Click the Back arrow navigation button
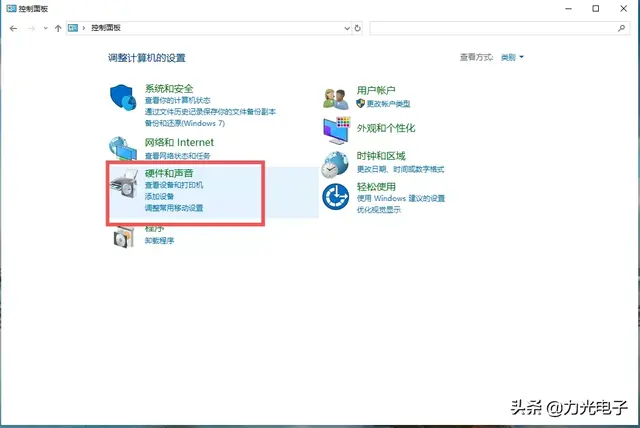This screenshot has height=428, width=640. pyautogui.click(x=13, y=28)
